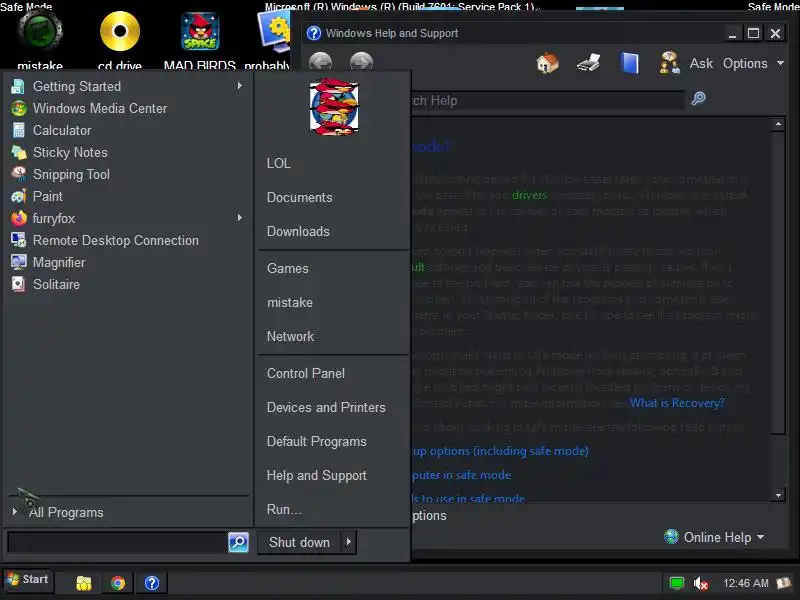Open the computer in safe mode link
The image size is (800, 600).
tap(461, 475)
